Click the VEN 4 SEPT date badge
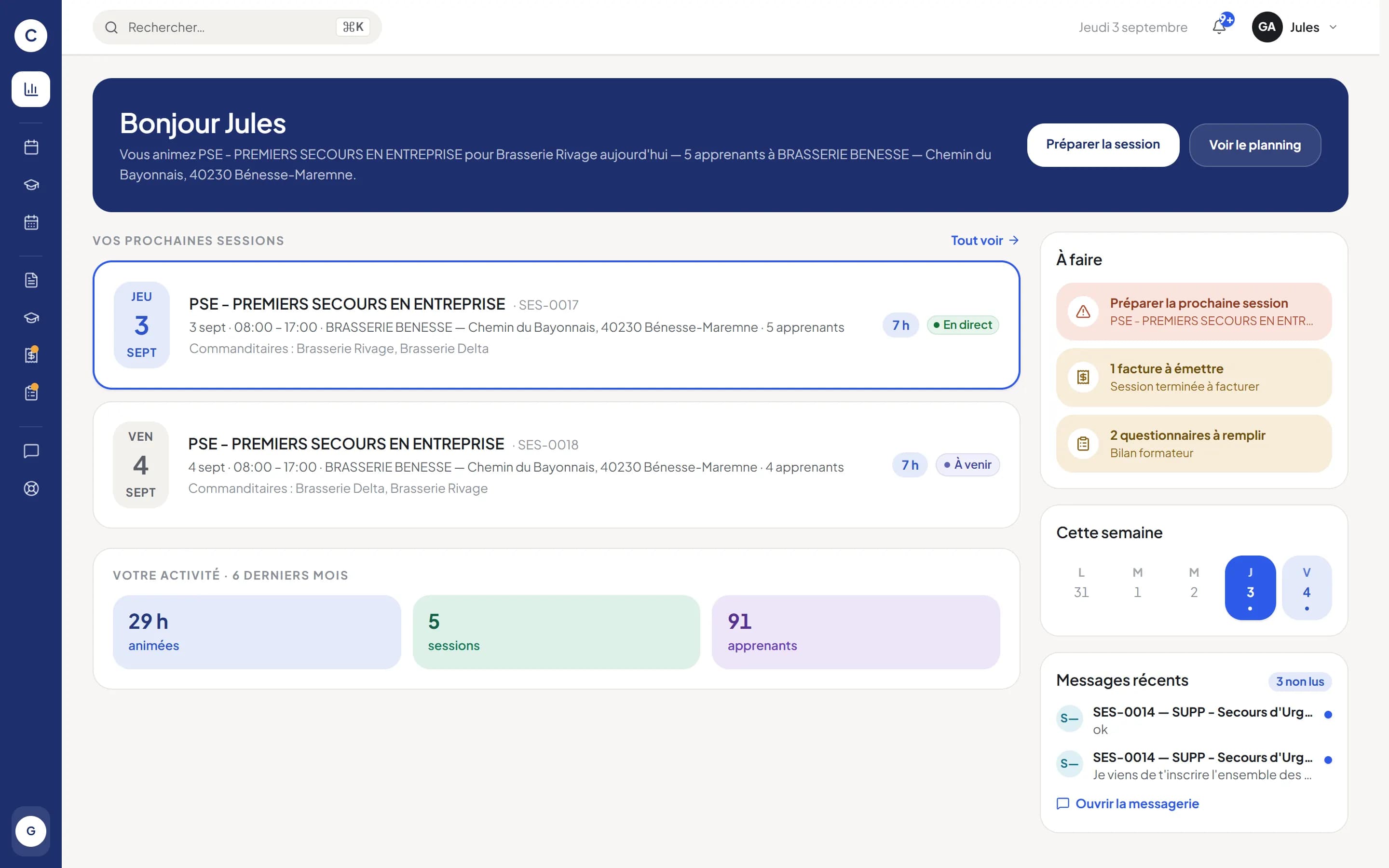This screenshot has width=1389, height=868. 141,464
